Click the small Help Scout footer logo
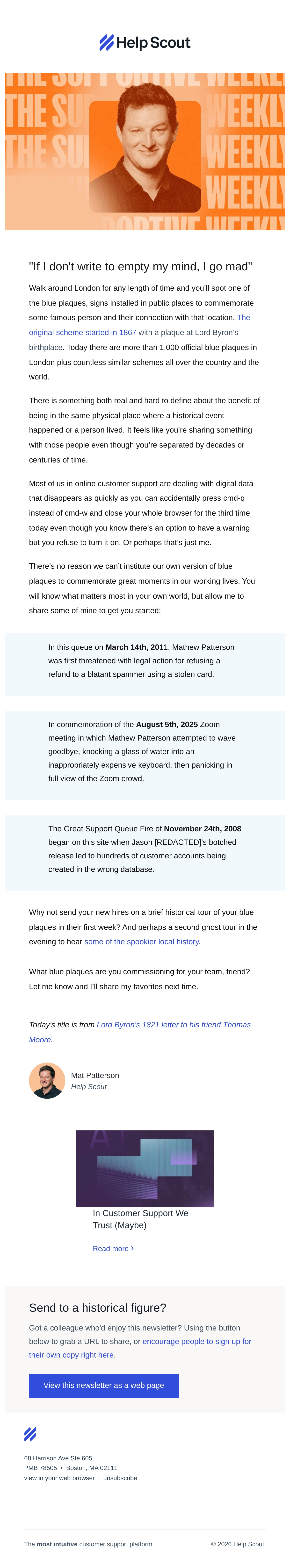 tap(30, 1434)
